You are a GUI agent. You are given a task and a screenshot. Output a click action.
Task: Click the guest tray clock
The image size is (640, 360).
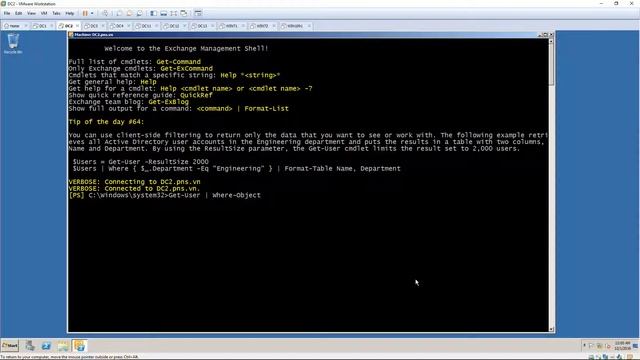pyautogui.click(x=622, y=346)
